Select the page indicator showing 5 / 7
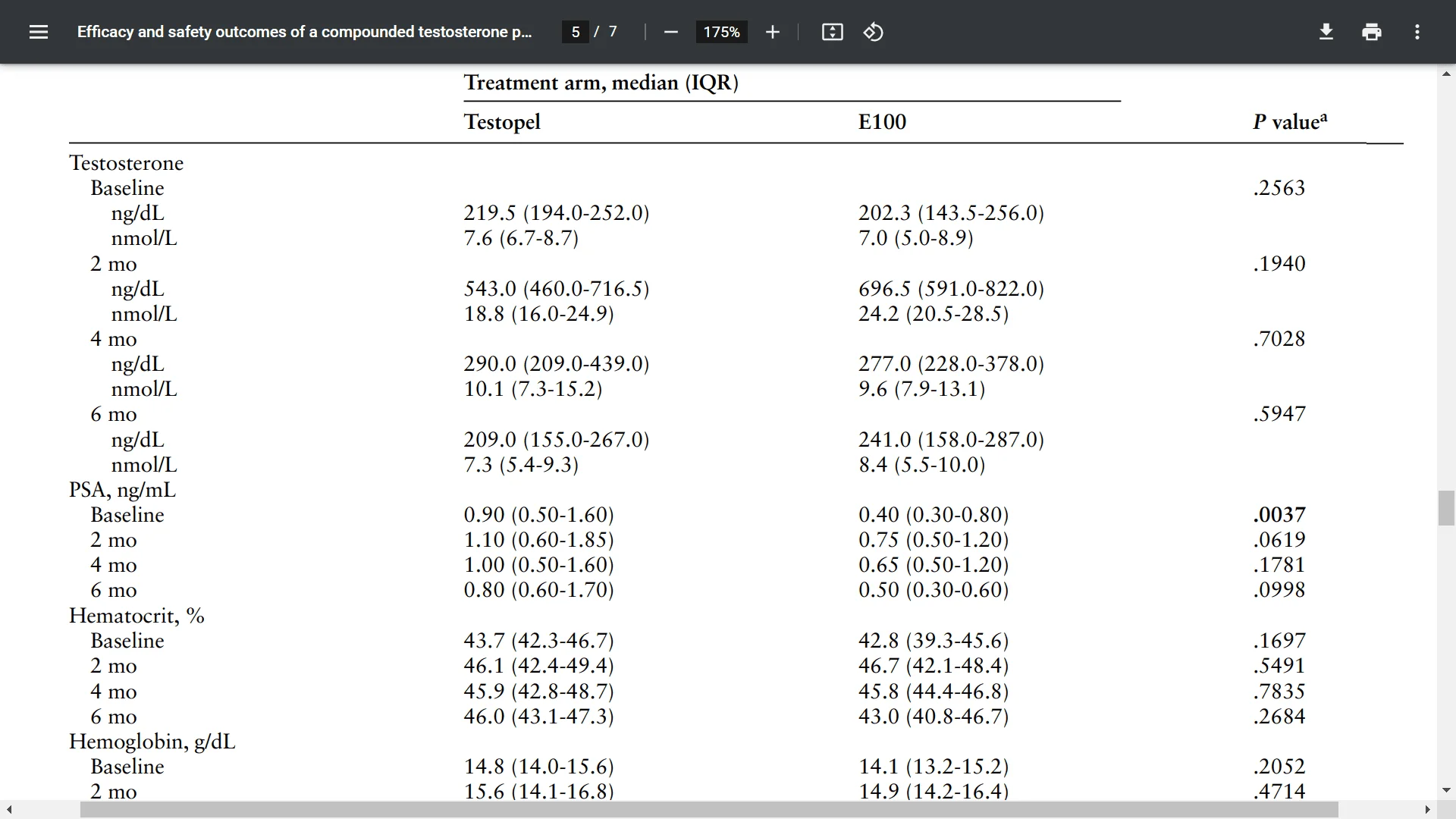 (x=591, y=32)
